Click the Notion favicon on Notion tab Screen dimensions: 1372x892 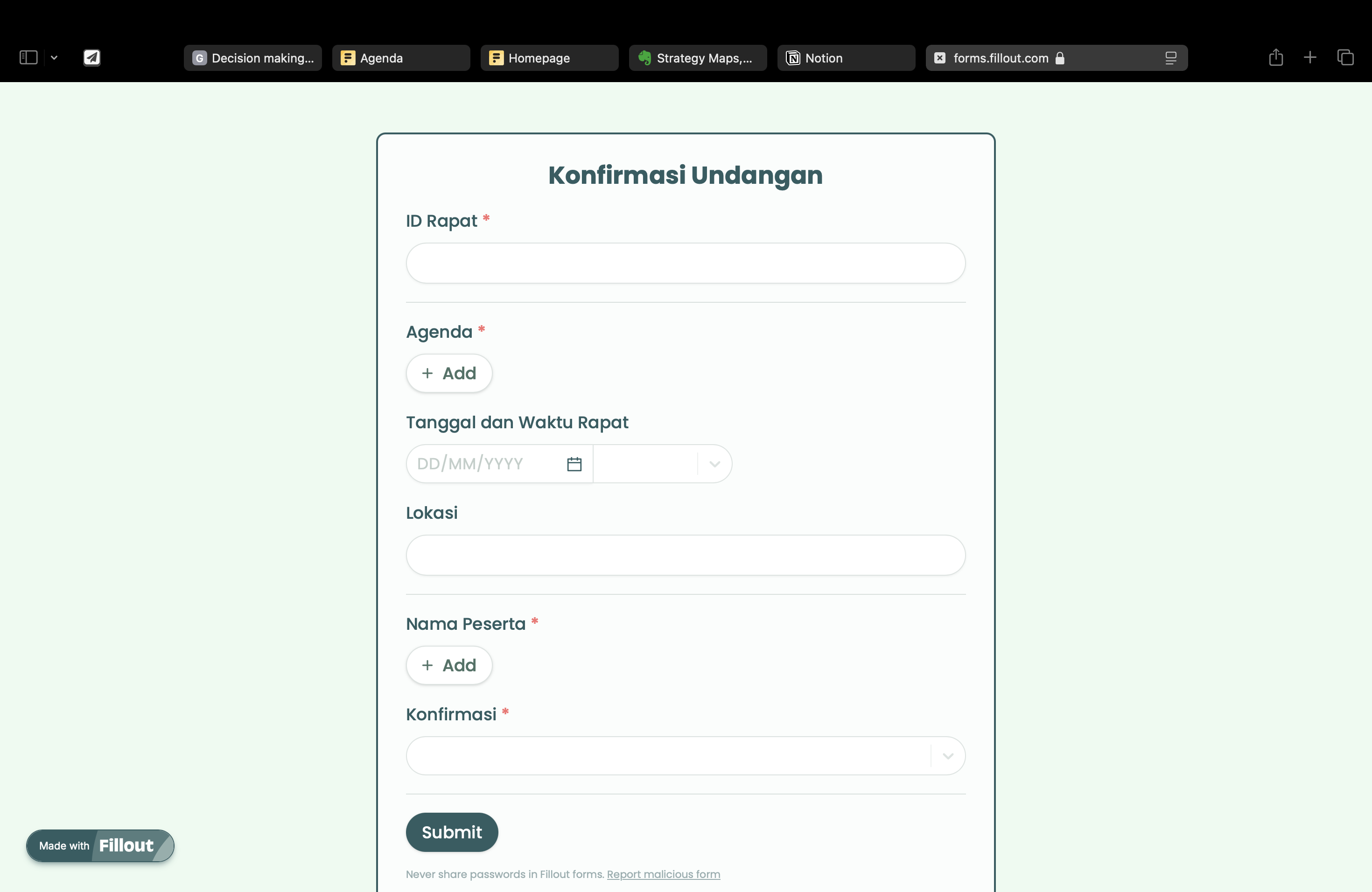[793, 58]
